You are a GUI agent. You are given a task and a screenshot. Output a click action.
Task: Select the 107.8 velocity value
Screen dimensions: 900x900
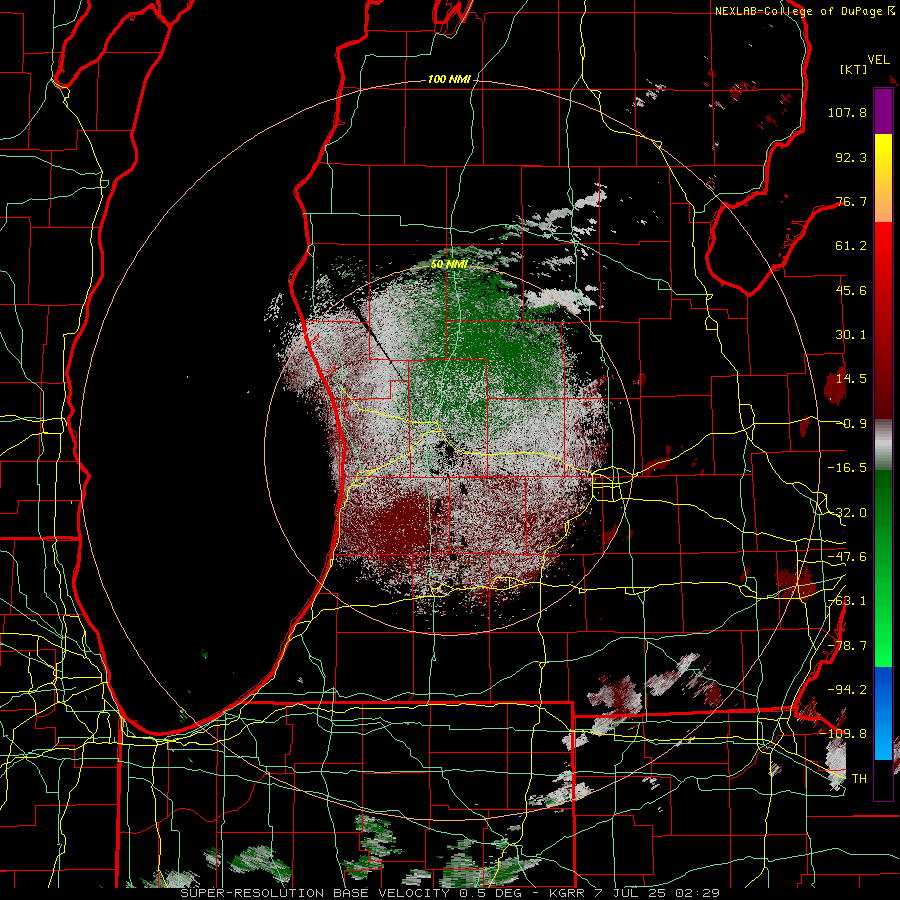[847, 112]
